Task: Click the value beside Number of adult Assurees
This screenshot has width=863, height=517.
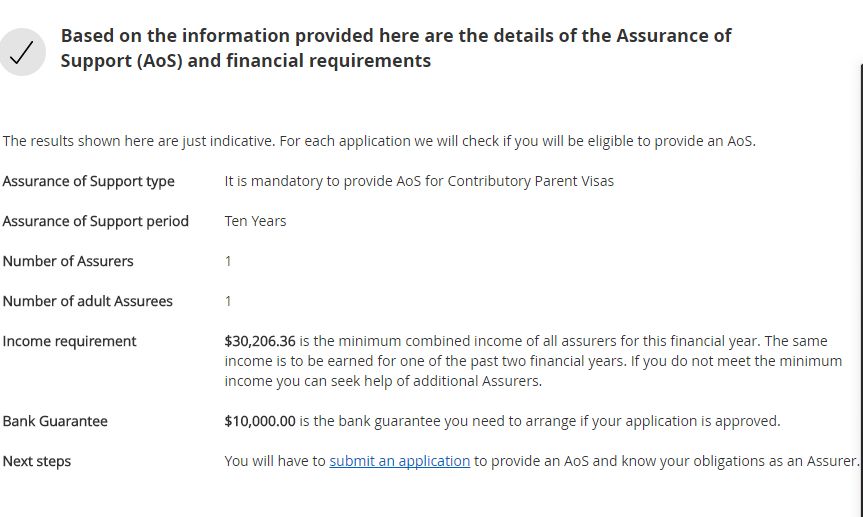Action: click(x=228, y=301)
